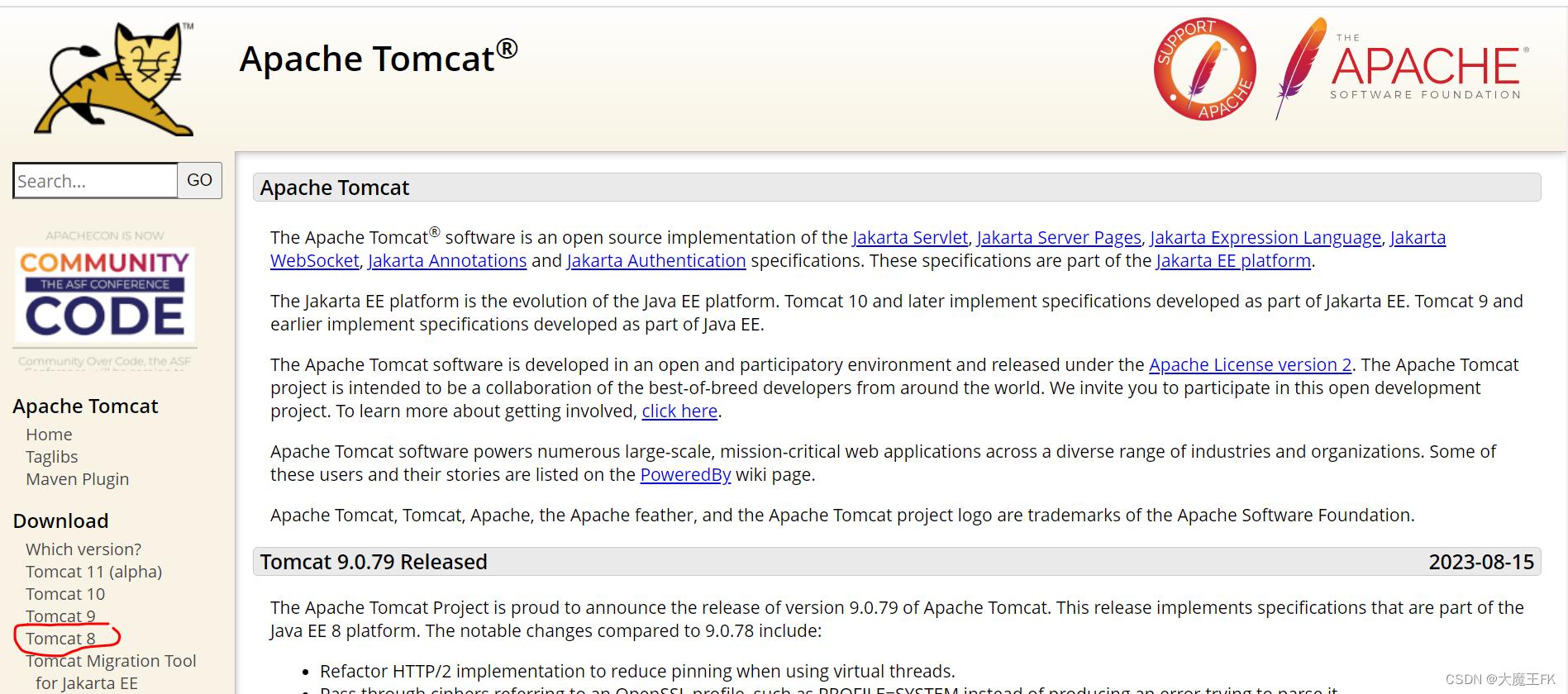Click the 2023-08-15 release date
This screenshot has height=694, width=1568.
pos(1481,562)
